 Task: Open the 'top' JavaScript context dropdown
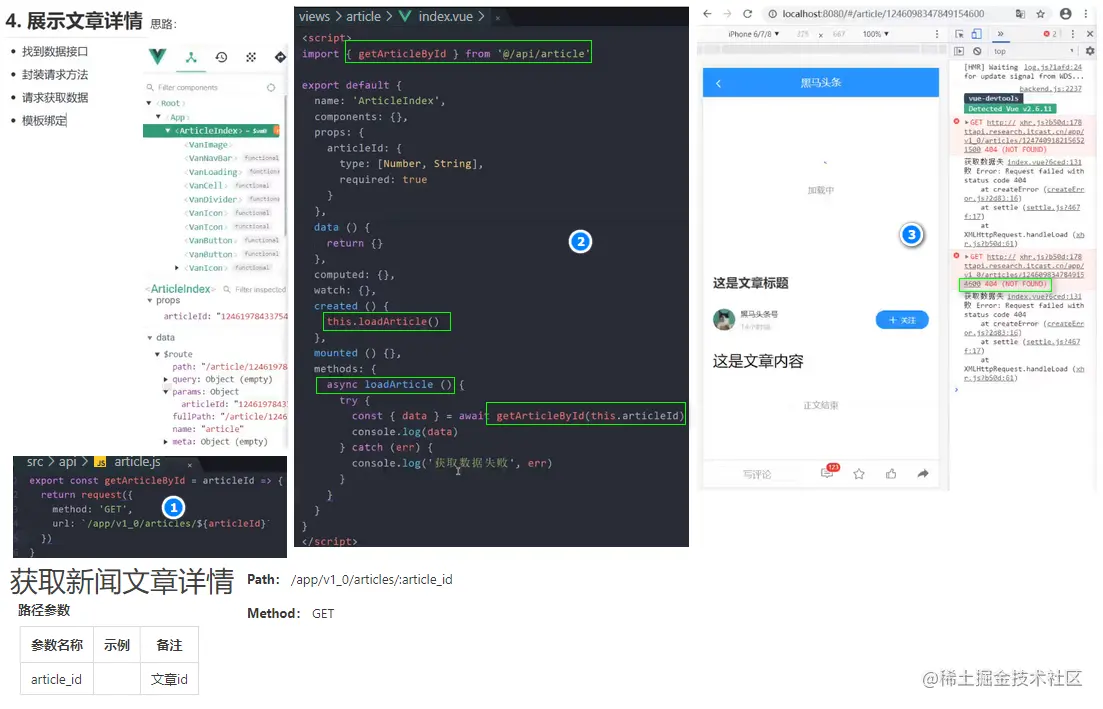click(1034, 51)
